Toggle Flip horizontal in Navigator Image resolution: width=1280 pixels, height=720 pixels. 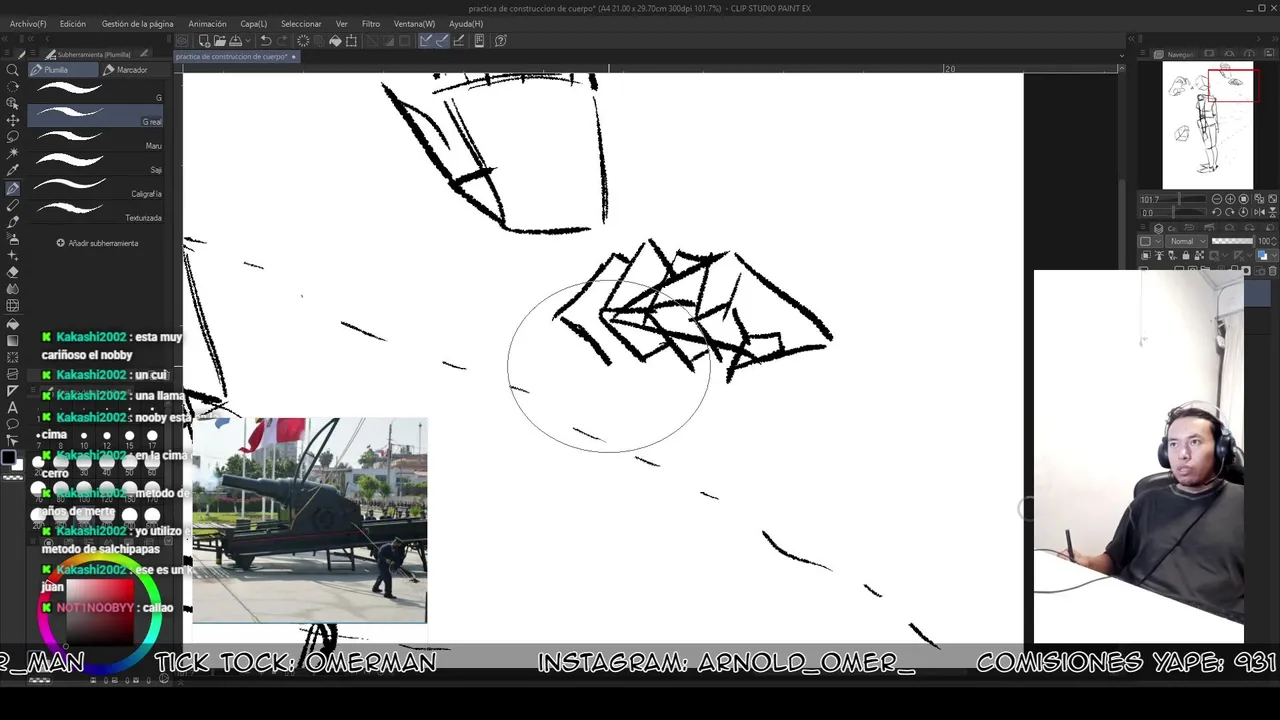[1259, 212]
